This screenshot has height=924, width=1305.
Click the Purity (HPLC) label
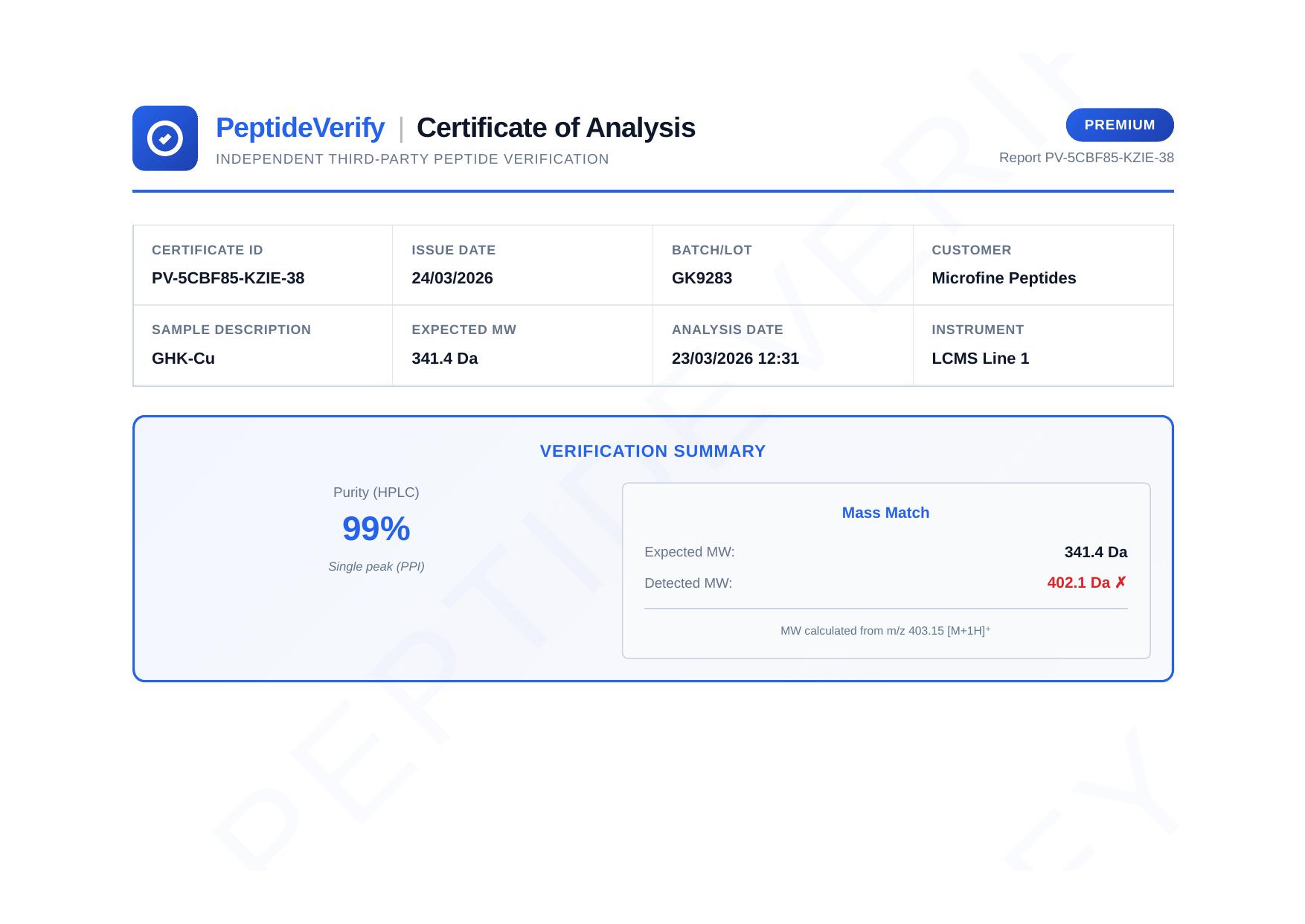376,493
